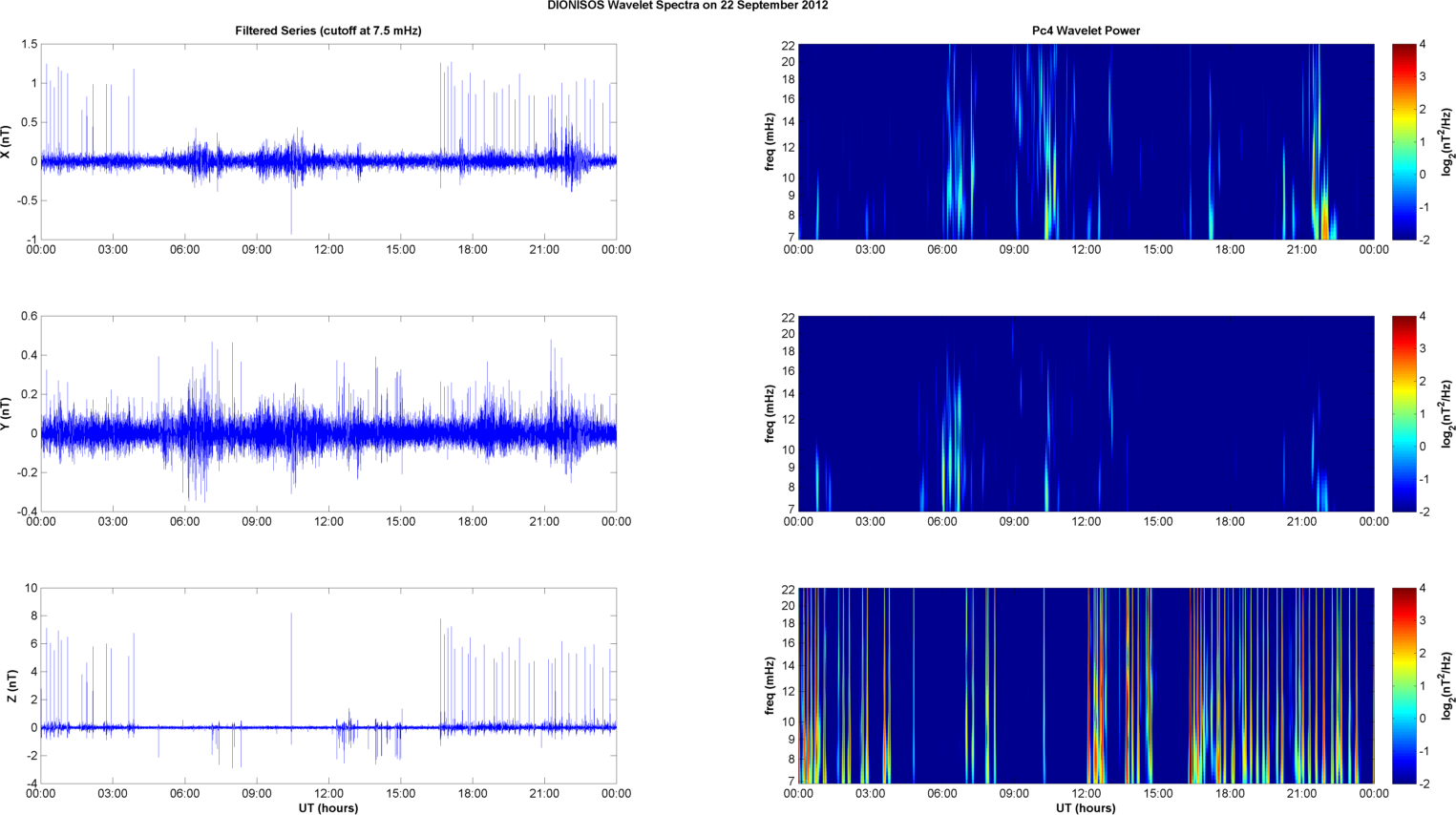
Task: Click the X (nT) axis label
Action: pos(7,142)
